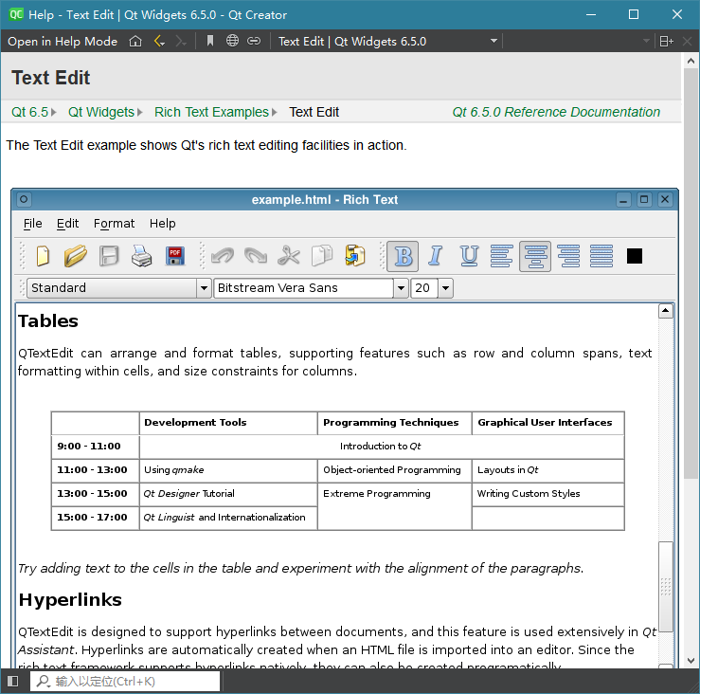
Task: Click the New document icon
Action: click(42, 256)
